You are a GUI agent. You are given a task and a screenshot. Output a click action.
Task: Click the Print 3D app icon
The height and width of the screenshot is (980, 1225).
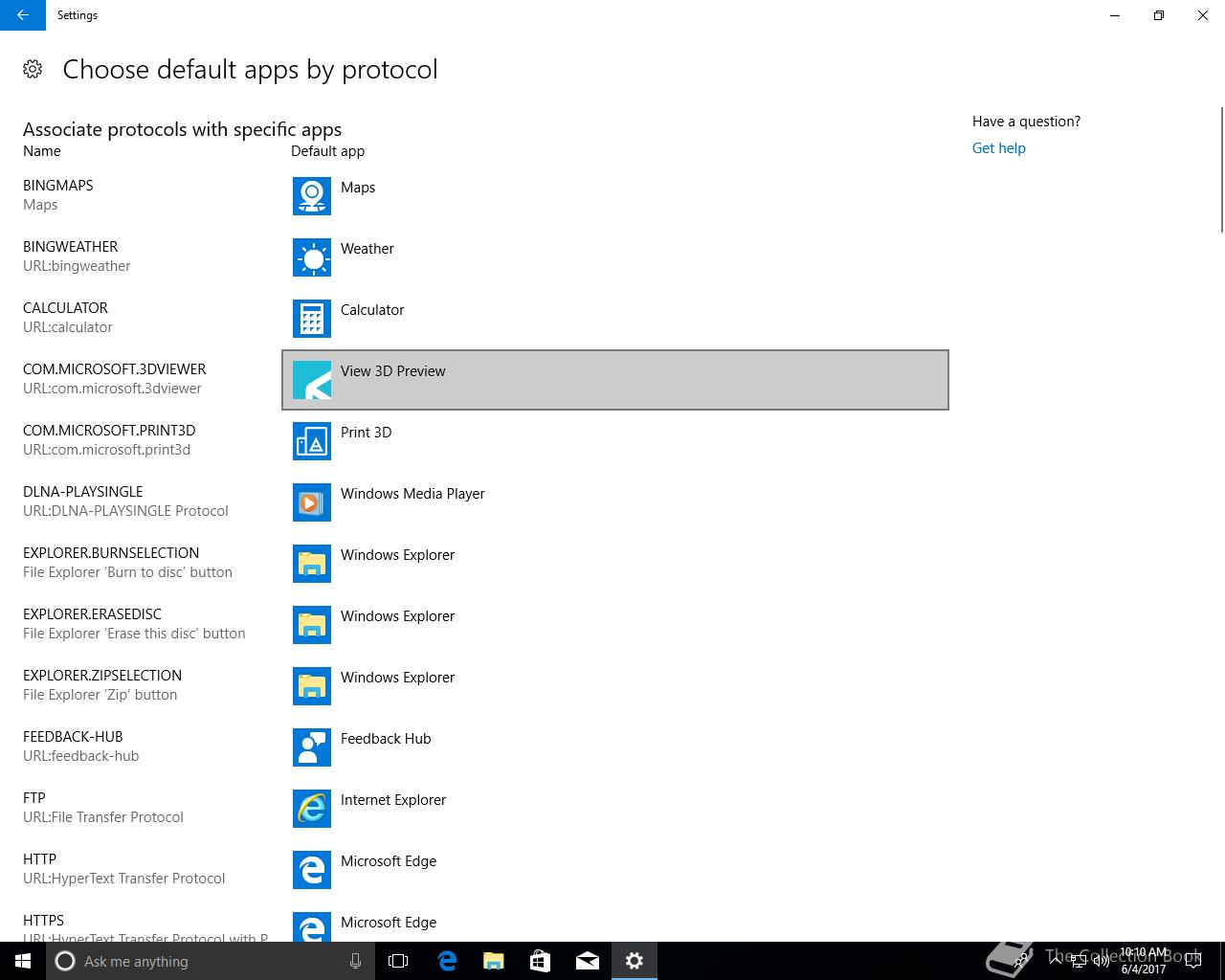312,441
